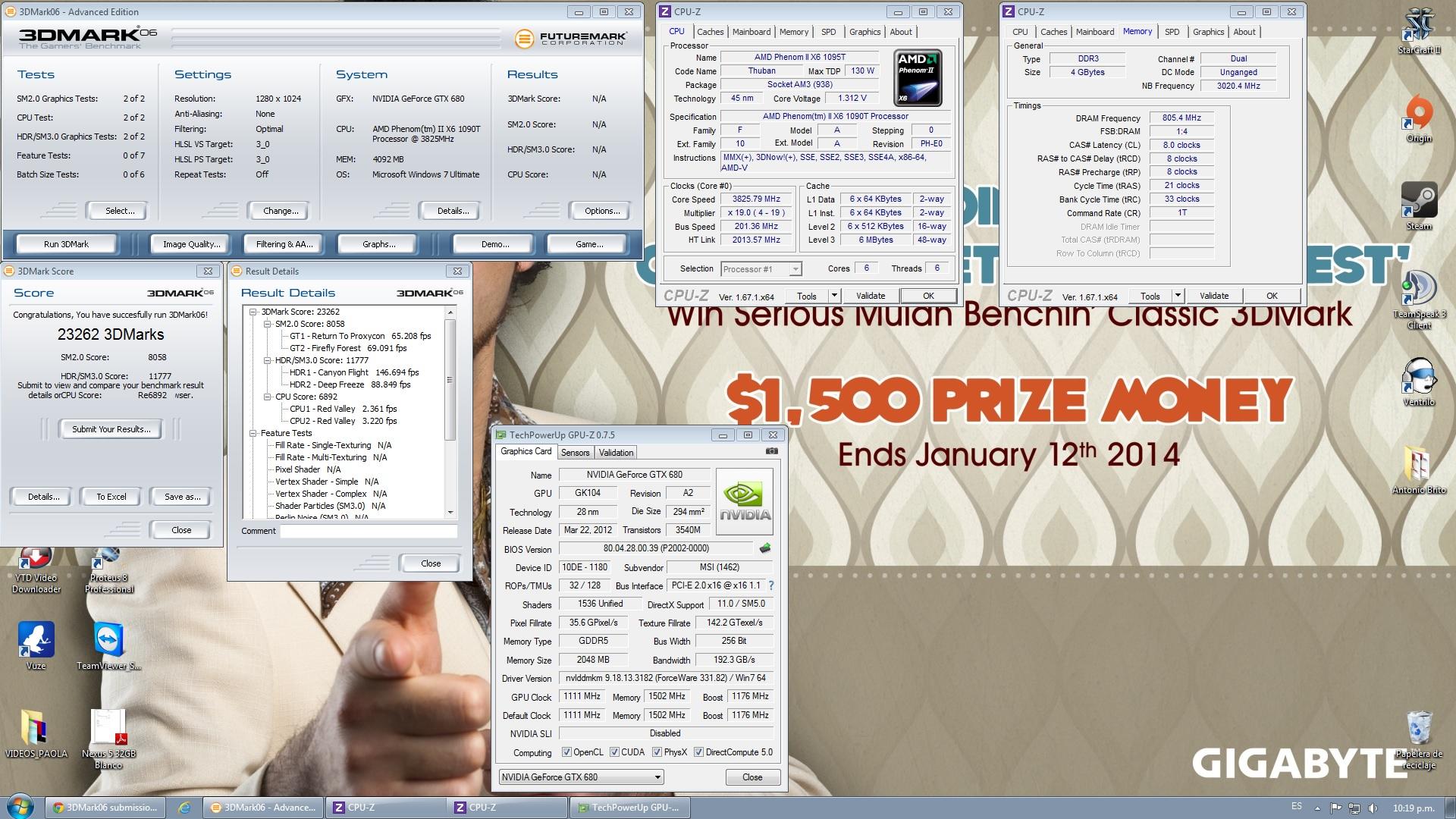Click the Save as button in Score window
This screenshot has width=1456, height=819.
183,497
